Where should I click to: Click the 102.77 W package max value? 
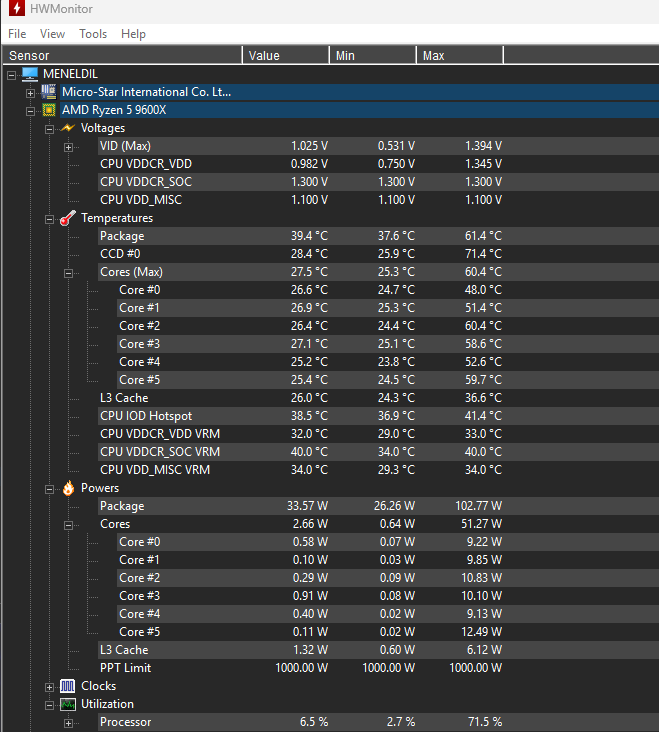click(478, 506)
